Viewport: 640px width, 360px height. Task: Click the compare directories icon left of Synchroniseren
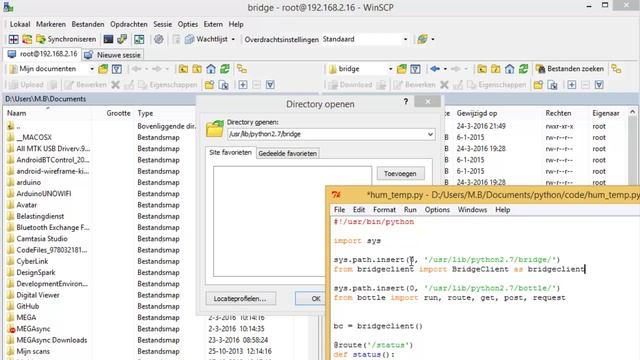pyautogui.click(x=27, y=39)
